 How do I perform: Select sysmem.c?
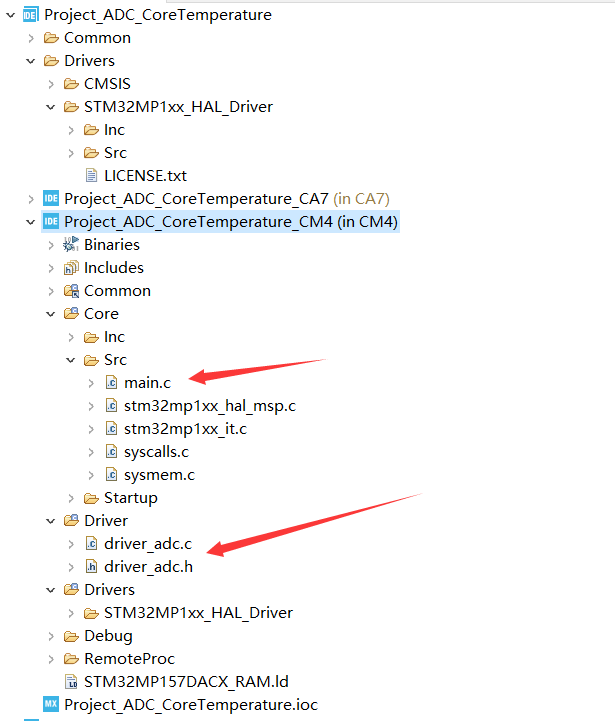159,475
